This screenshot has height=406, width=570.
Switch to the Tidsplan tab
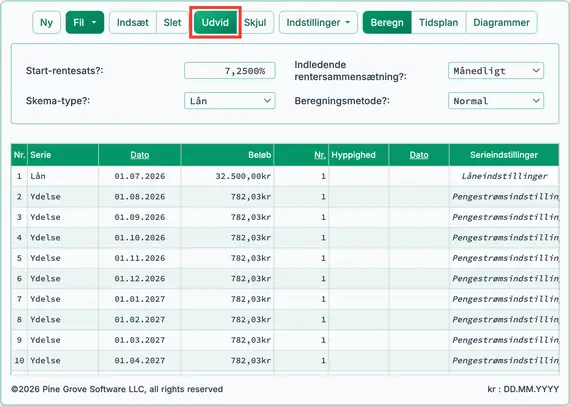pyautogui.click(x=438, y=23)
